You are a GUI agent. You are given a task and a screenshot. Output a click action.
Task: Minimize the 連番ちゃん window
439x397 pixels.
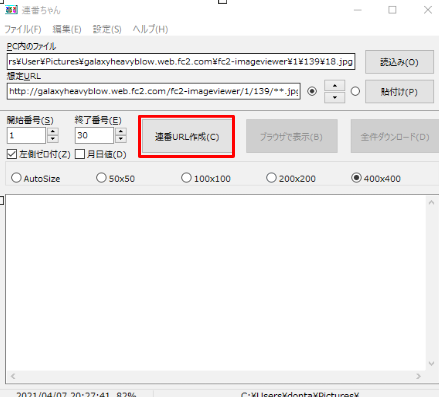click(358, 10)
